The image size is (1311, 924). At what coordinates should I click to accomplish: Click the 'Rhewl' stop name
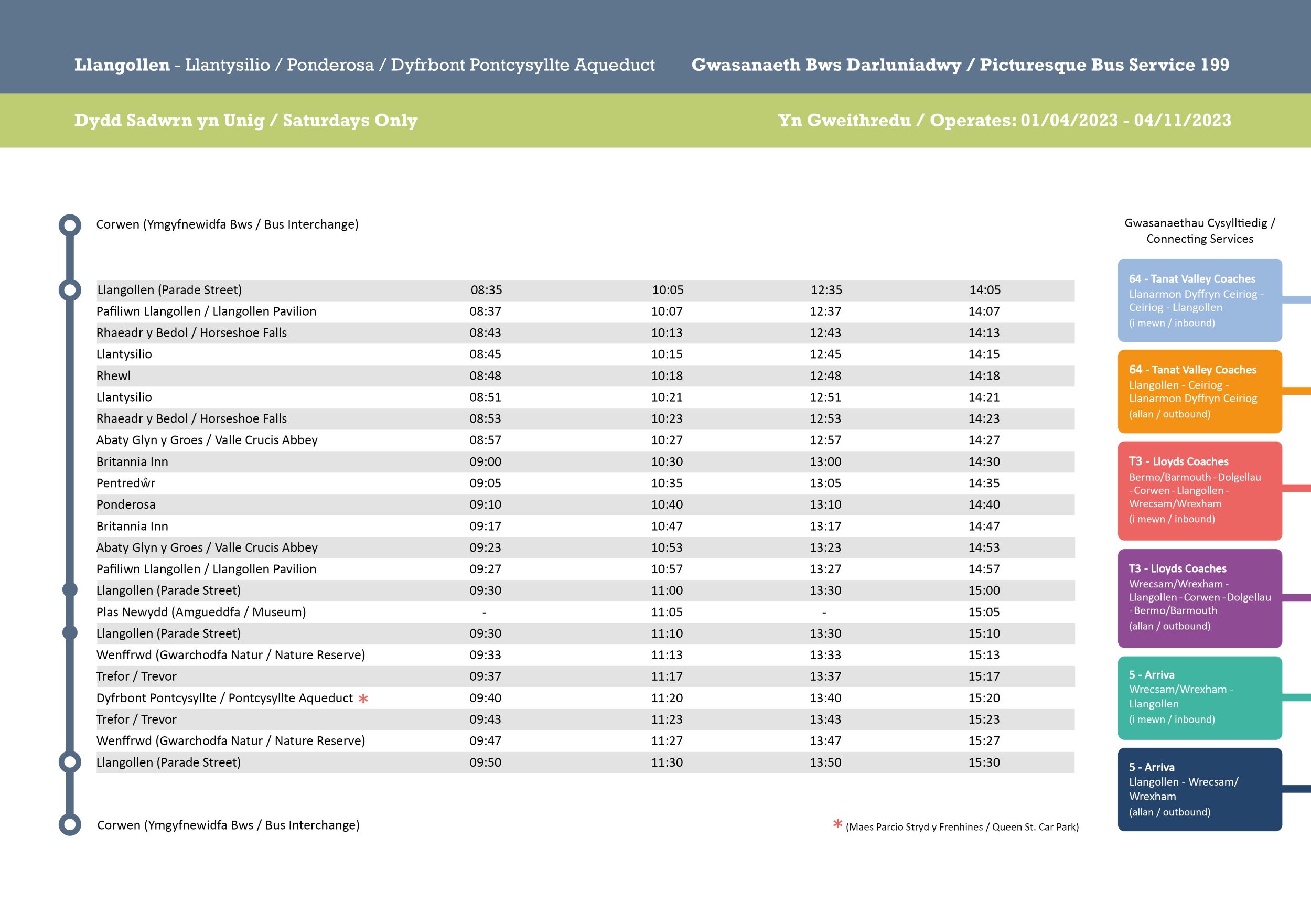tap(113, 376)
